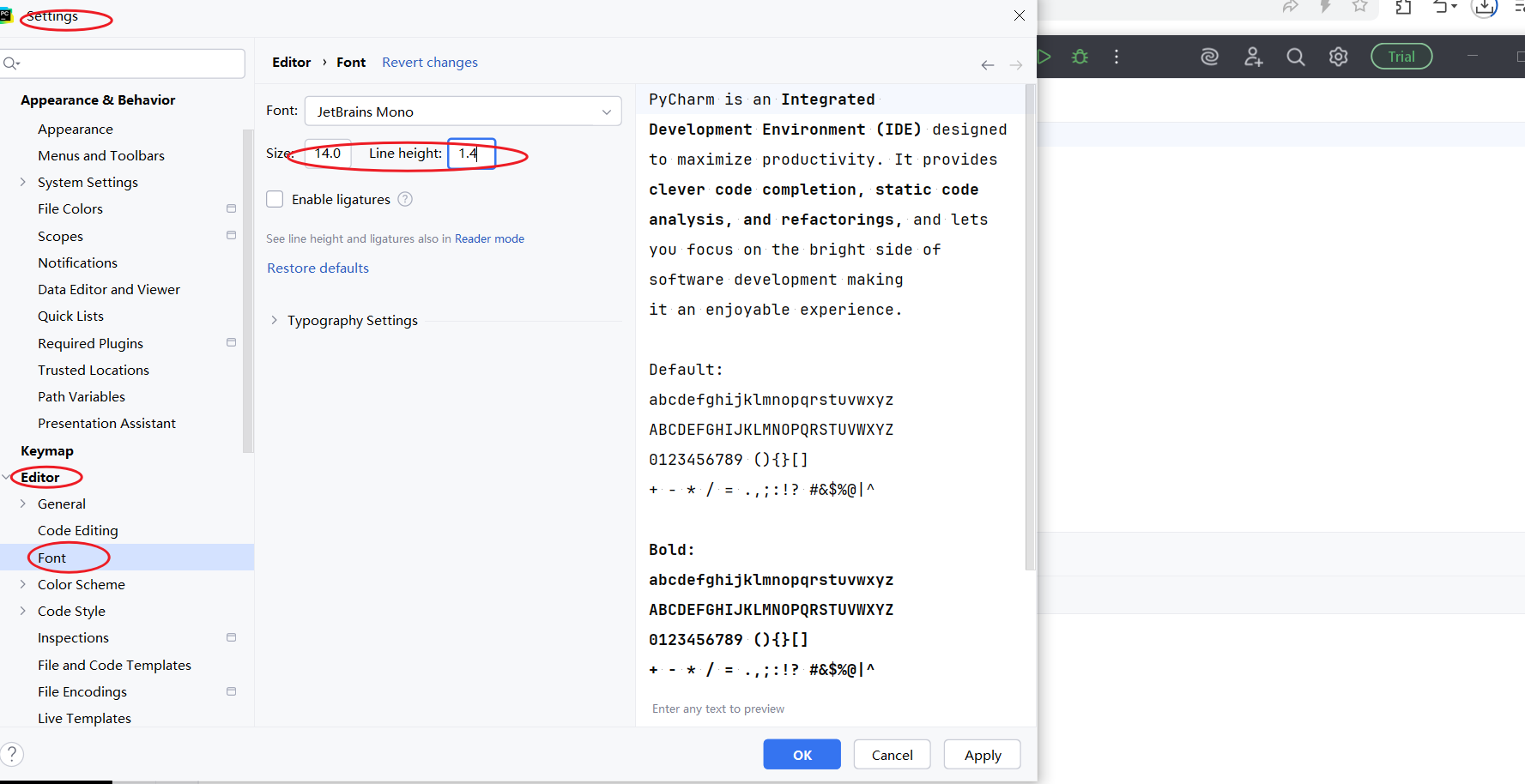1525x784 pixels.
Task: Click Restore defaults link
Action: click(318, 268)
